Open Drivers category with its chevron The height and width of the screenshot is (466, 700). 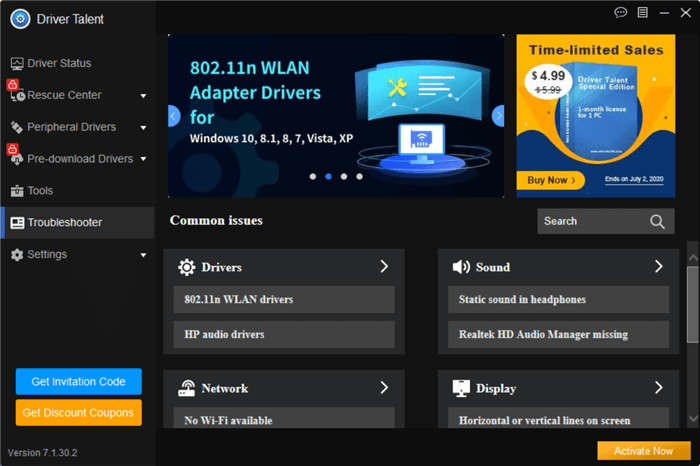(384, 266)
